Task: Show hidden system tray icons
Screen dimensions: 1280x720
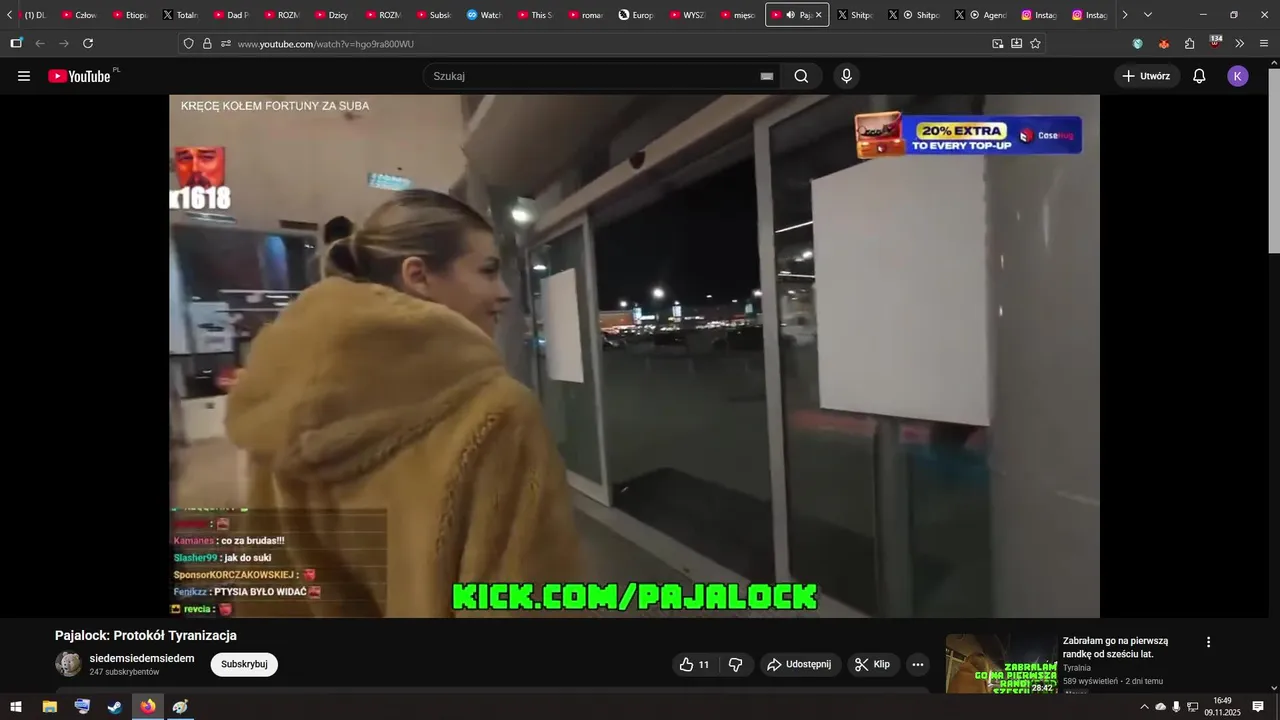Action: pos(1144,707)
